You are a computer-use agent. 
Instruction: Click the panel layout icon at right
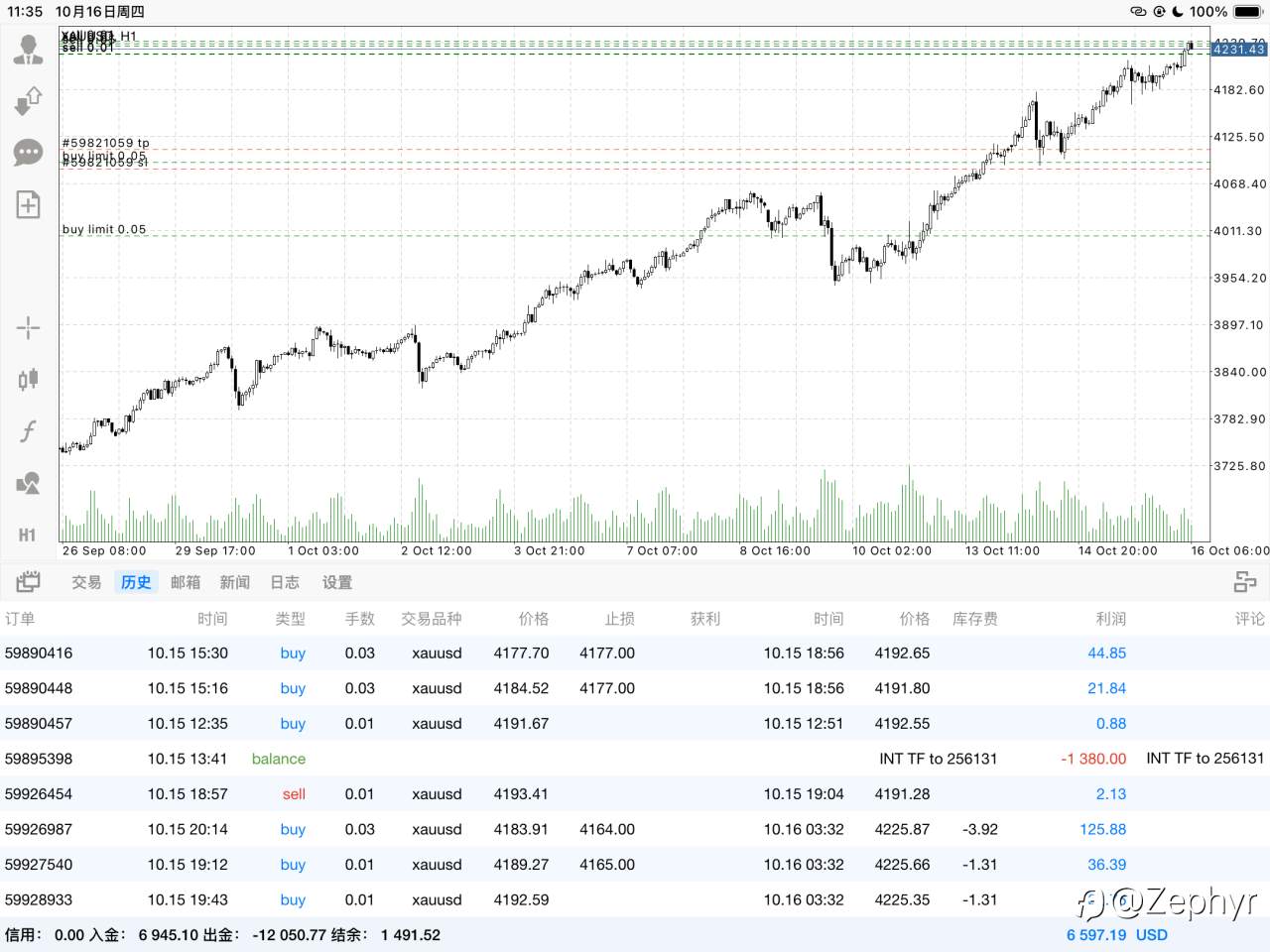click(x=1245, y=582)
